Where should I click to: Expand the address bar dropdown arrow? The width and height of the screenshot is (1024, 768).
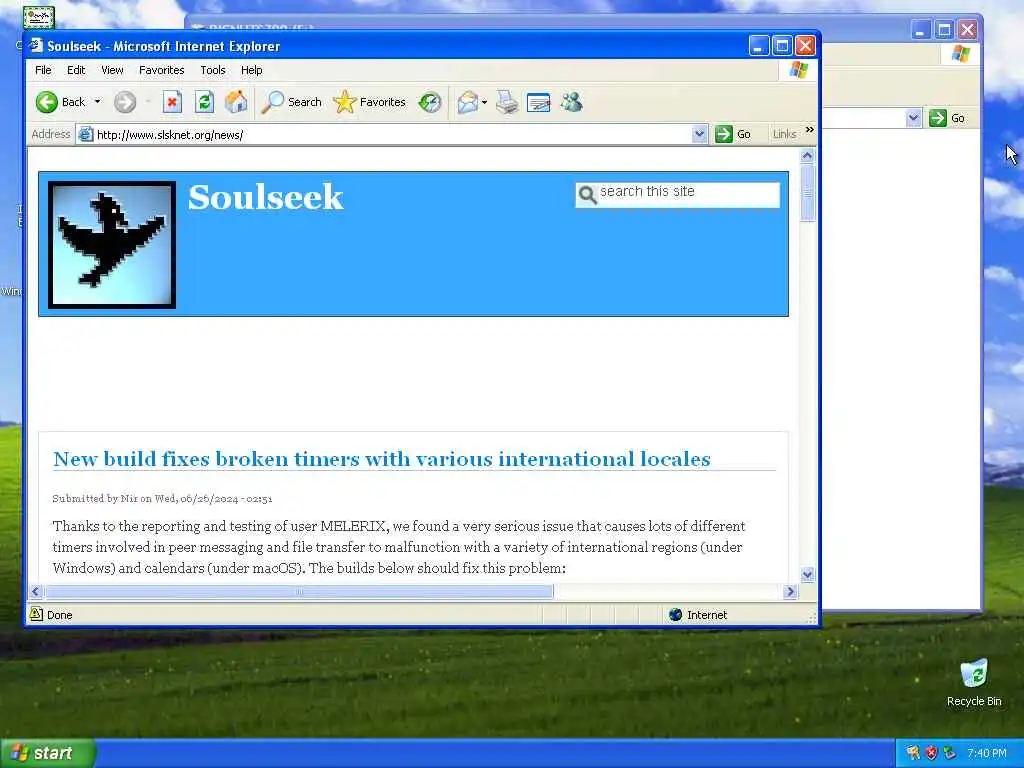pyautogui.click(x=699, y=135)
